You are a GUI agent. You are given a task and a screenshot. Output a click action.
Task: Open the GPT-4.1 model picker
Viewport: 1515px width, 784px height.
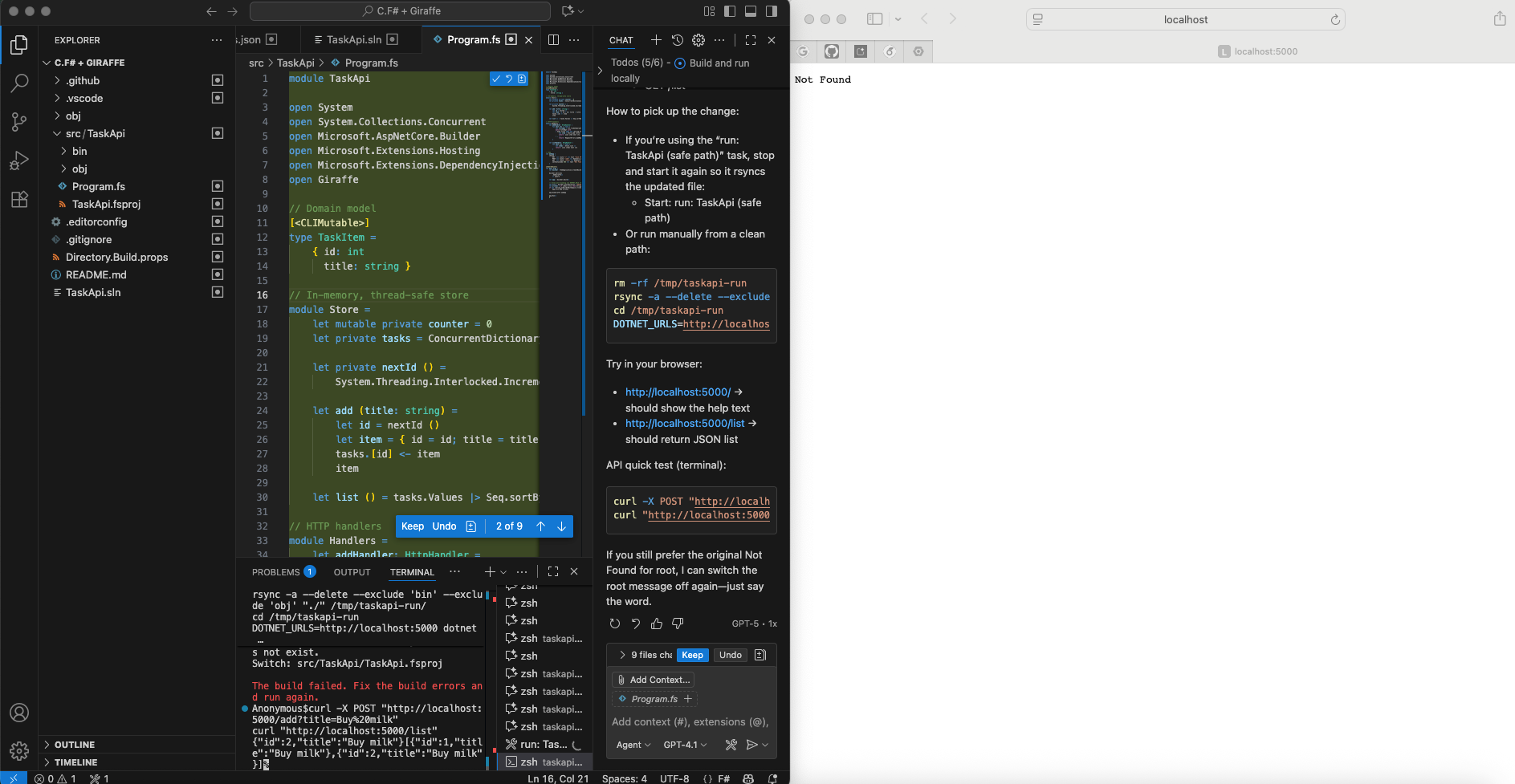(x=685, y=745)
